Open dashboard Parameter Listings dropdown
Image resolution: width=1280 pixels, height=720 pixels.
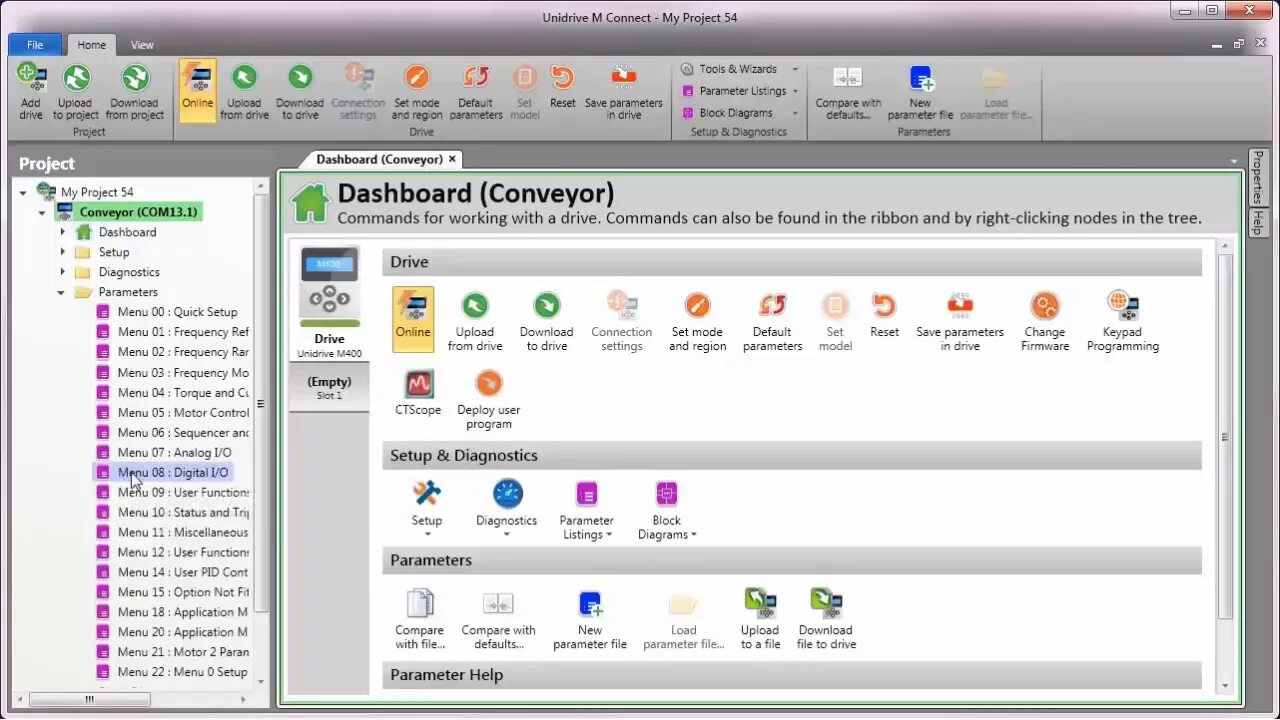point(586,510)
